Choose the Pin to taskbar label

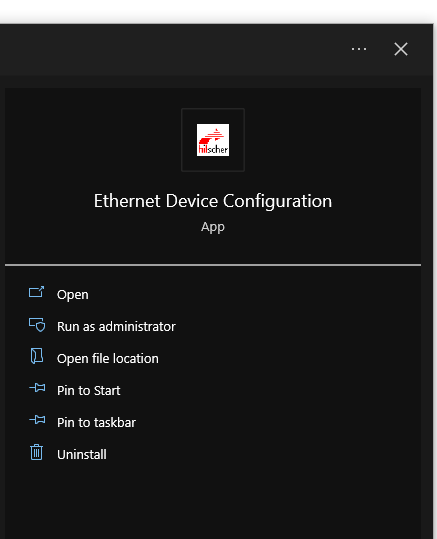click(x=97, y=422)
